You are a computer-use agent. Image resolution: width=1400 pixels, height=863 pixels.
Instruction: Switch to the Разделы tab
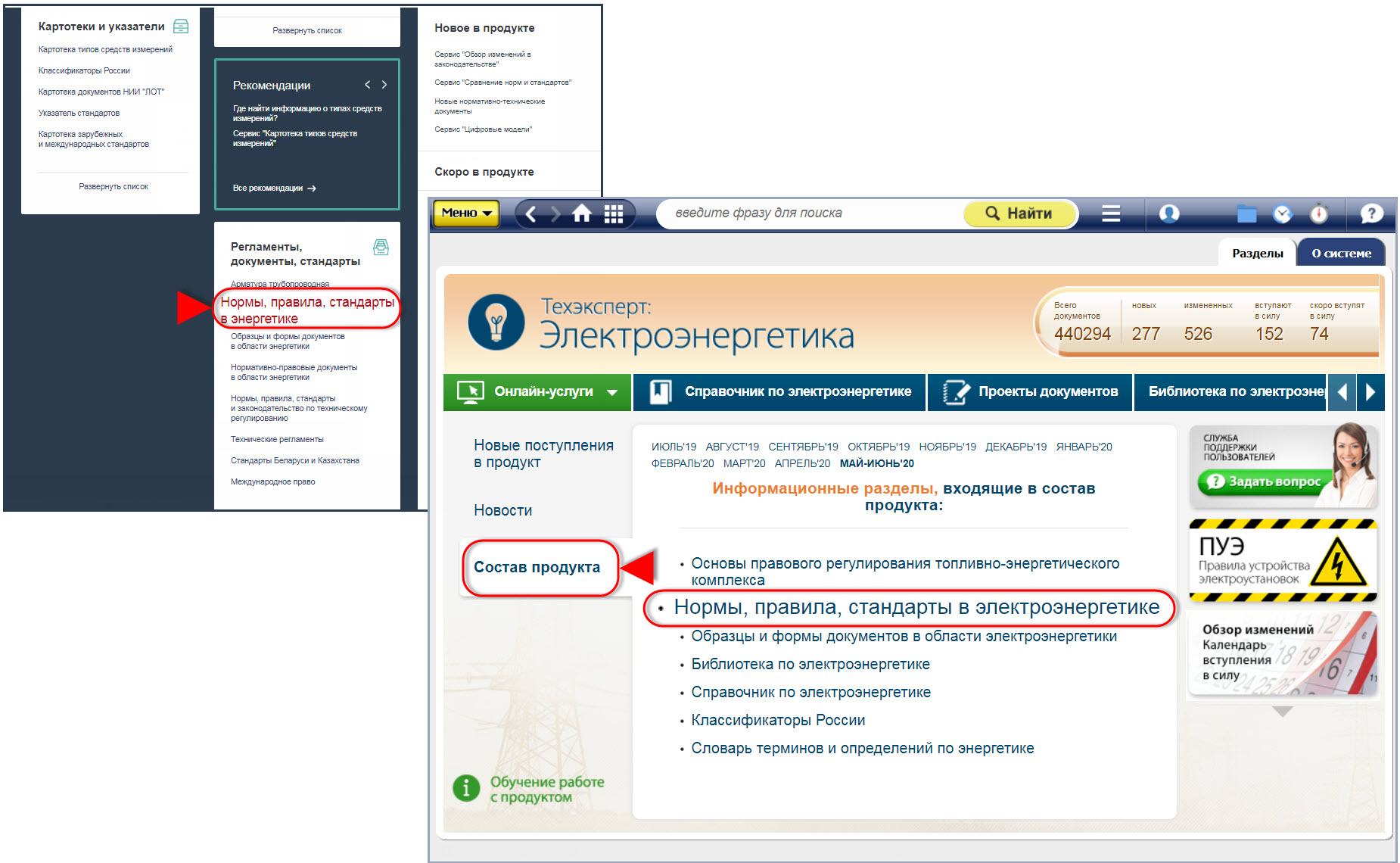pyautogui.click(x=1257, y=254)
